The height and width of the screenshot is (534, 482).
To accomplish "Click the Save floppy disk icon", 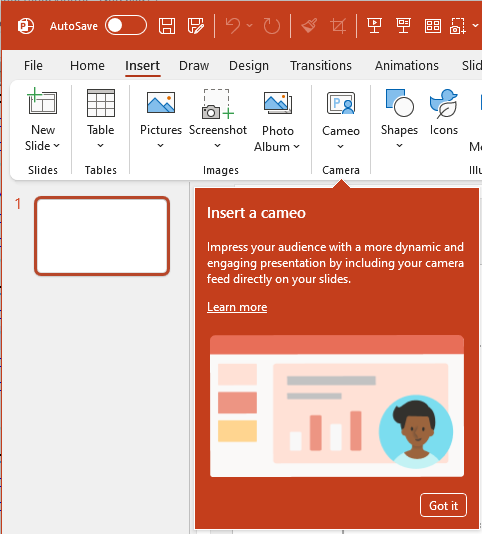I will coord(167,26).
